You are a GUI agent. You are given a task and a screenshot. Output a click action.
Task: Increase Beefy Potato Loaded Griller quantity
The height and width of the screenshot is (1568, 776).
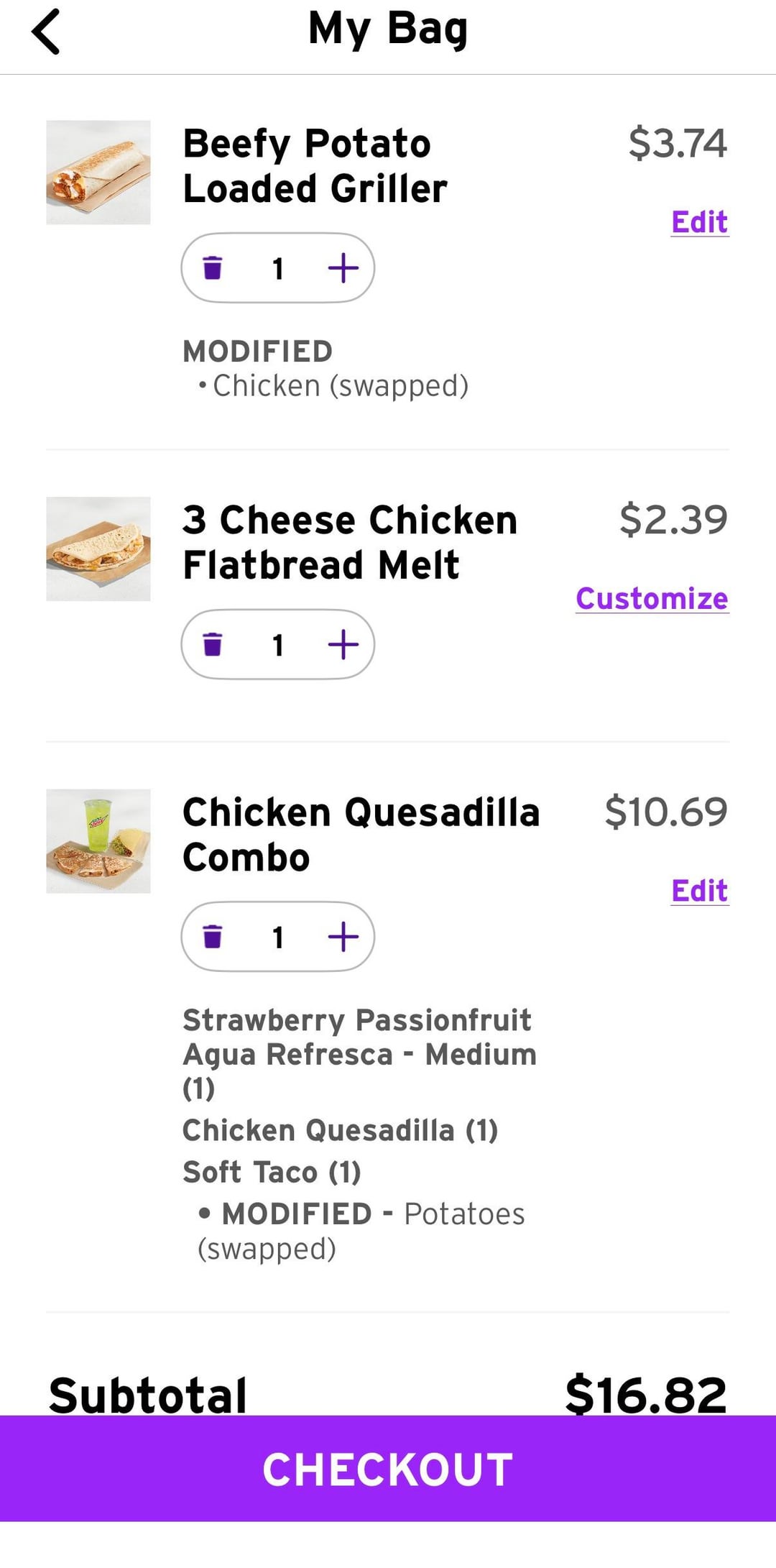point(343,268)
